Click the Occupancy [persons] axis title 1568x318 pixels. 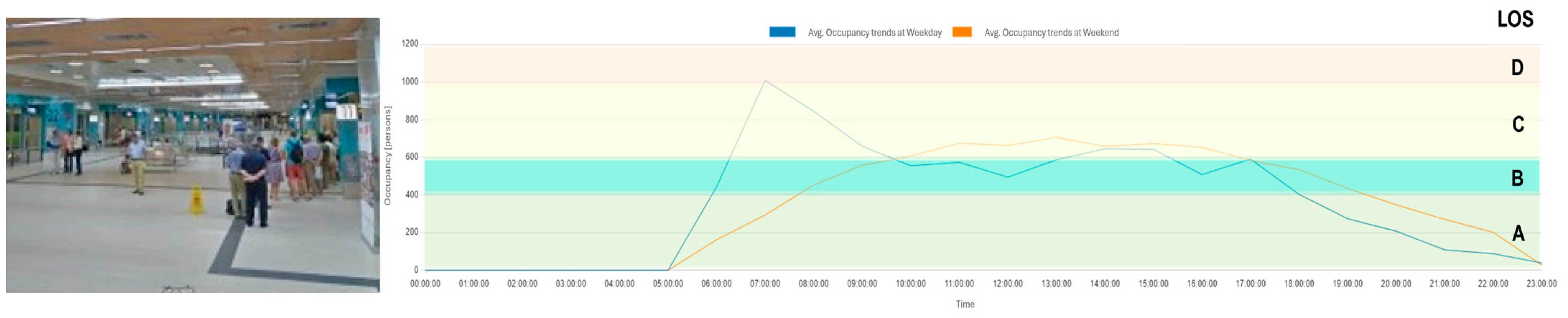tap(388, 155)
